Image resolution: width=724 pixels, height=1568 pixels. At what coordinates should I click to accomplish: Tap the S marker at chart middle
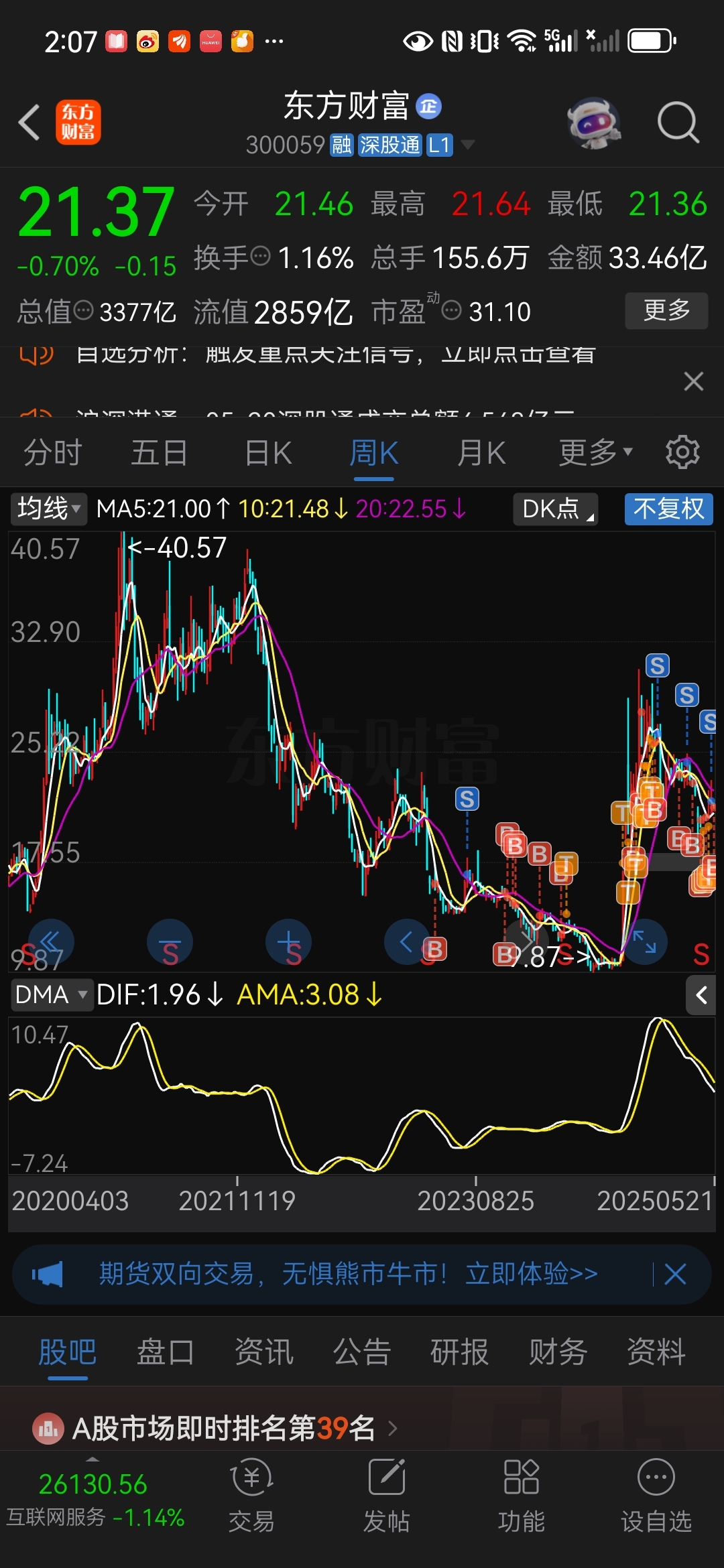tap(467, 799)
